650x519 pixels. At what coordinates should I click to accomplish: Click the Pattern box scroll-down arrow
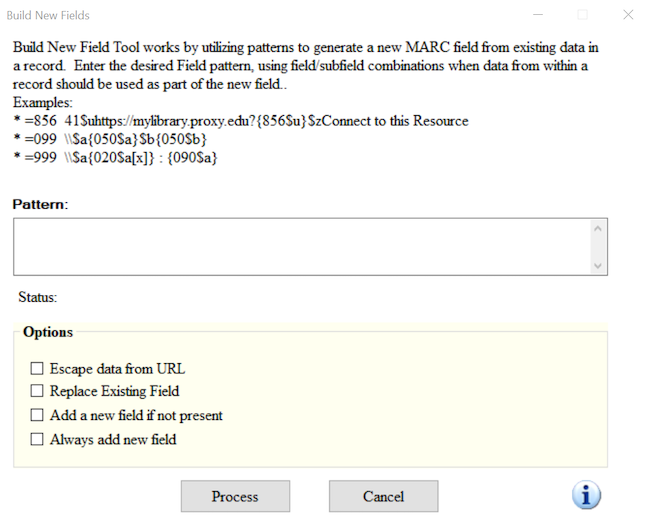point(598,265)
